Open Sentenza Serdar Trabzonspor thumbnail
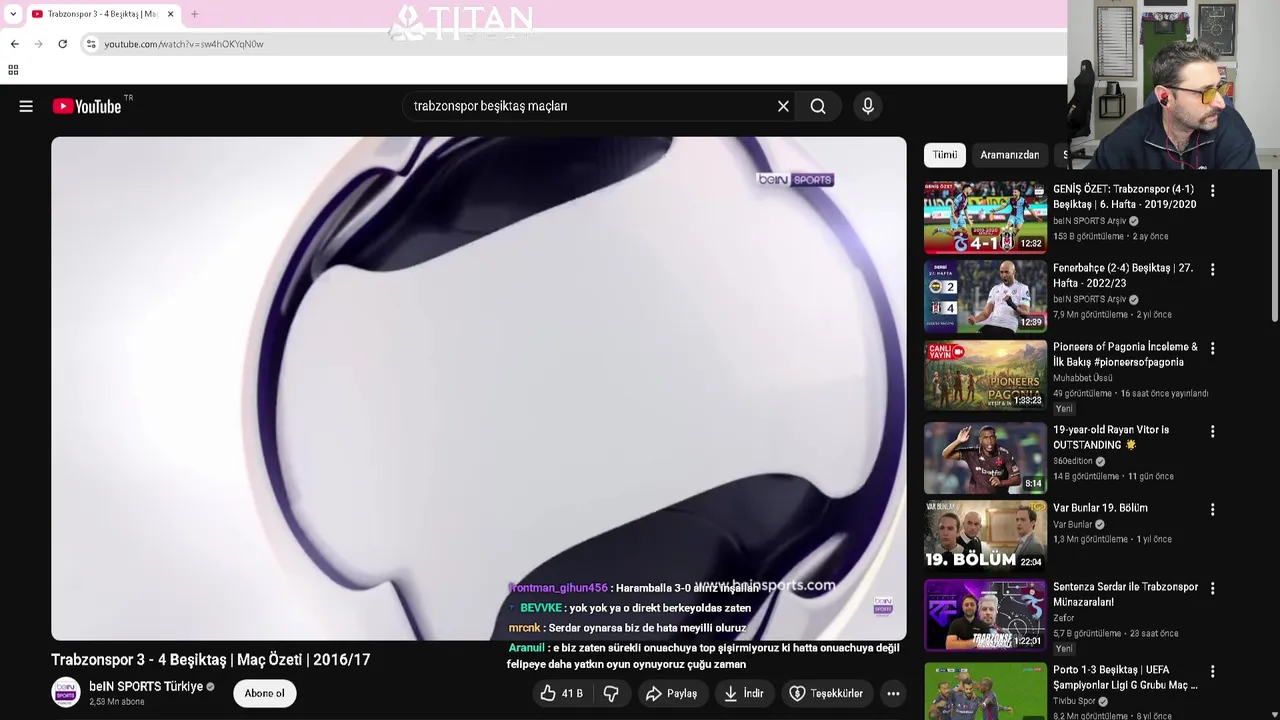The width and height of the screenshot is (1280, 720). click(985, 615)
